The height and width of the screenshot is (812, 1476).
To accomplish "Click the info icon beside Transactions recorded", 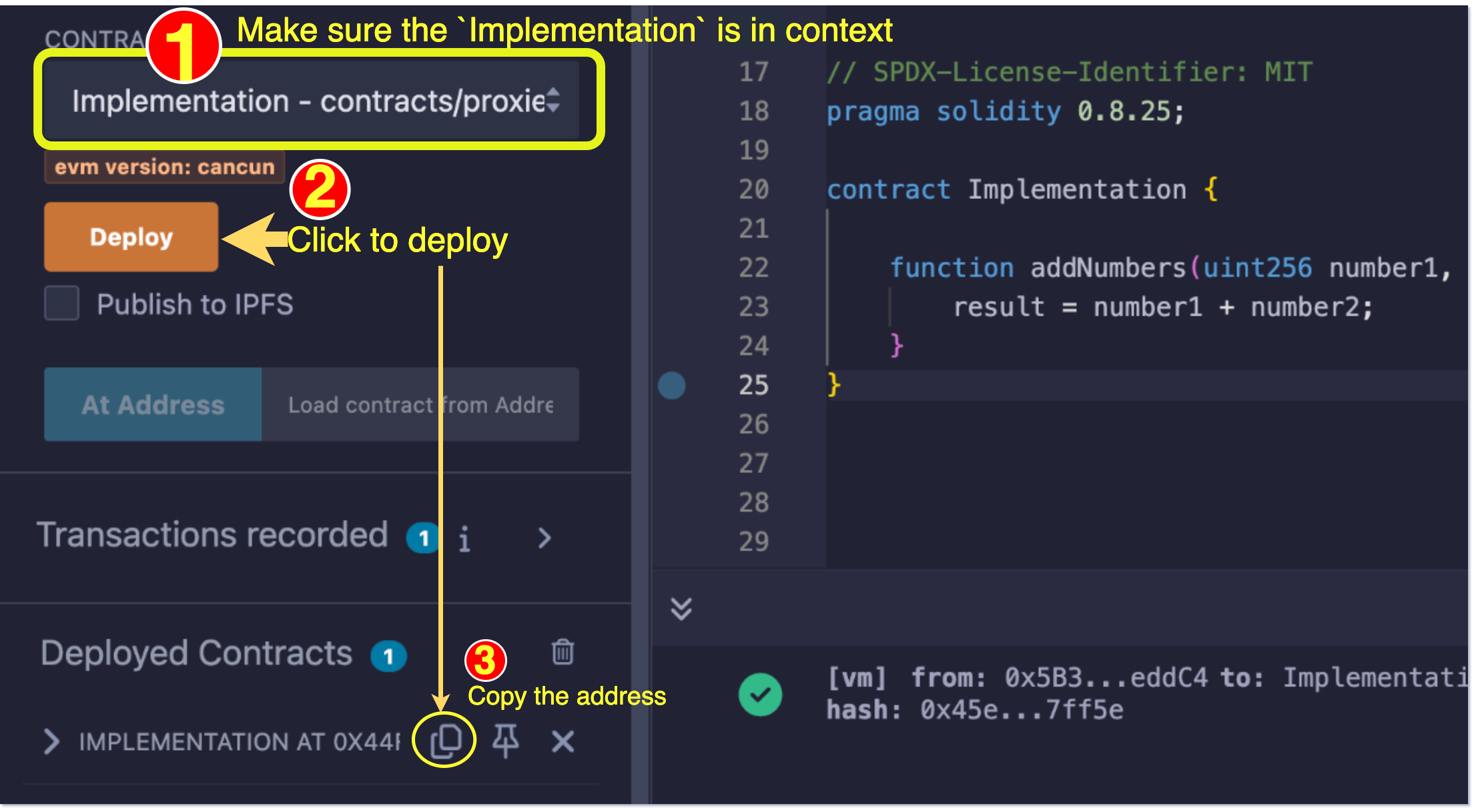I will [x=464, y=538].
